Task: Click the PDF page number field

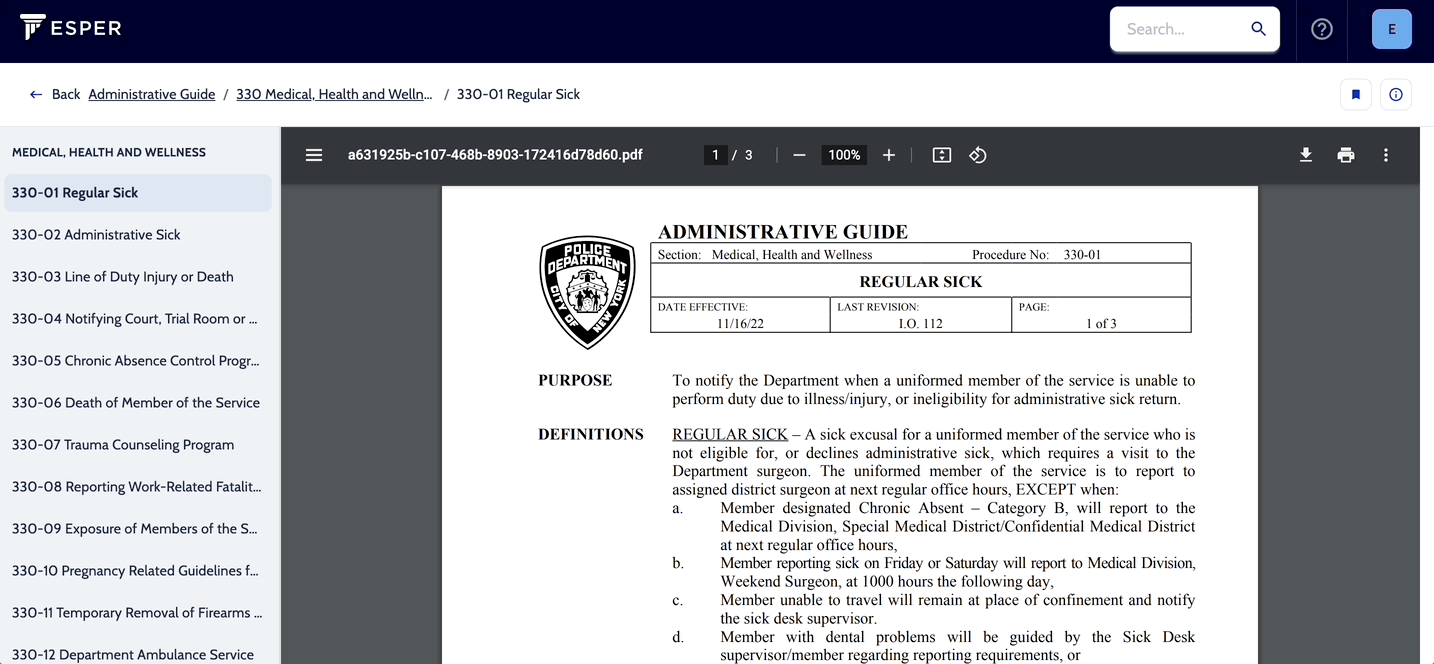Action: click(715, 155)
